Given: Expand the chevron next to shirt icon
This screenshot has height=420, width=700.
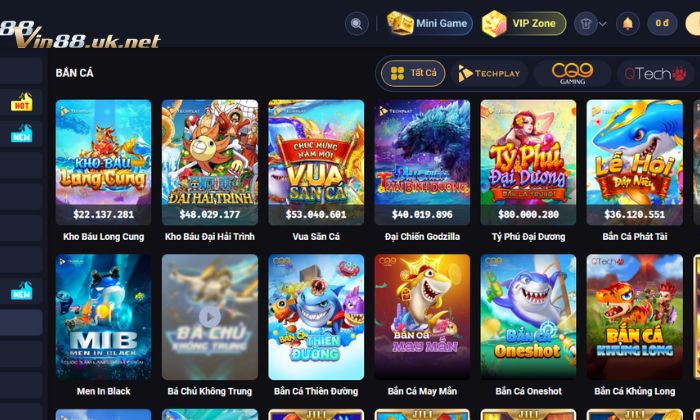Looking at the screenshot, I should pos(603,24).
